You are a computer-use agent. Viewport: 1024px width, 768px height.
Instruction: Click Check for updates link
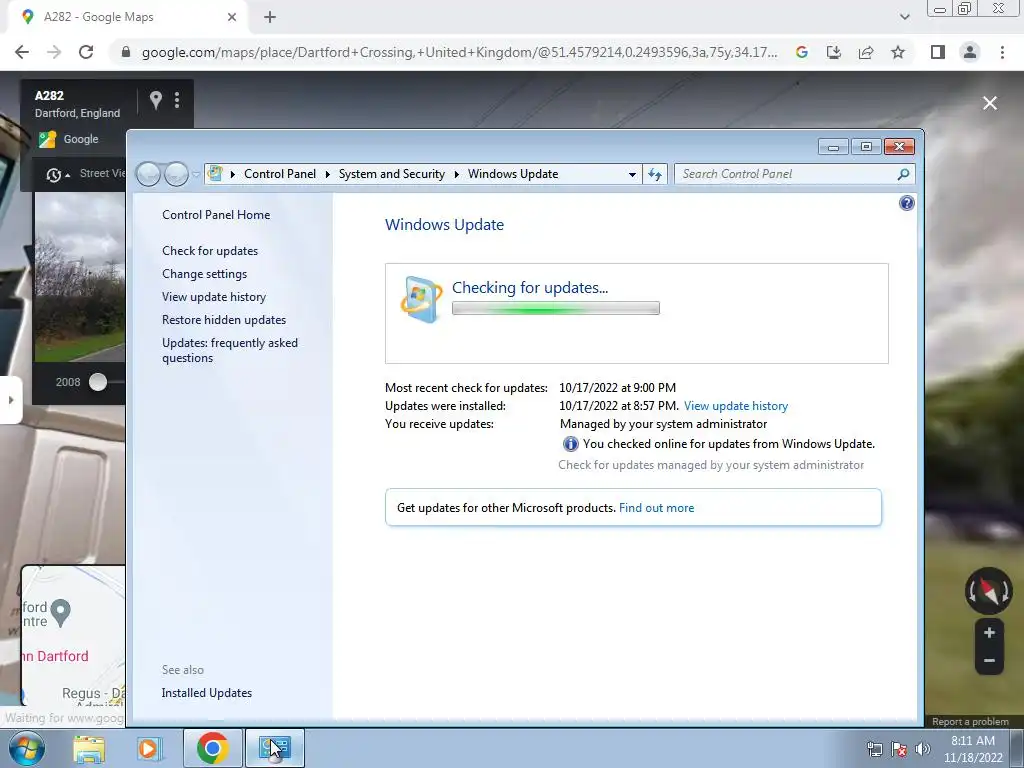tap(210, 251)
